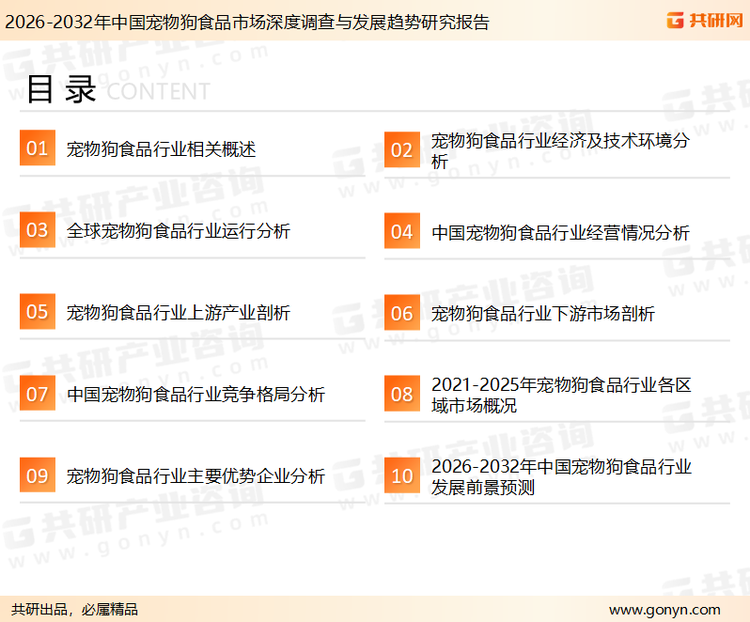Open chapter 2021-2025年宠物狗食品行业各区域市场概况
The width and height of the screenshot is (750, 622).
coord(561,395)
